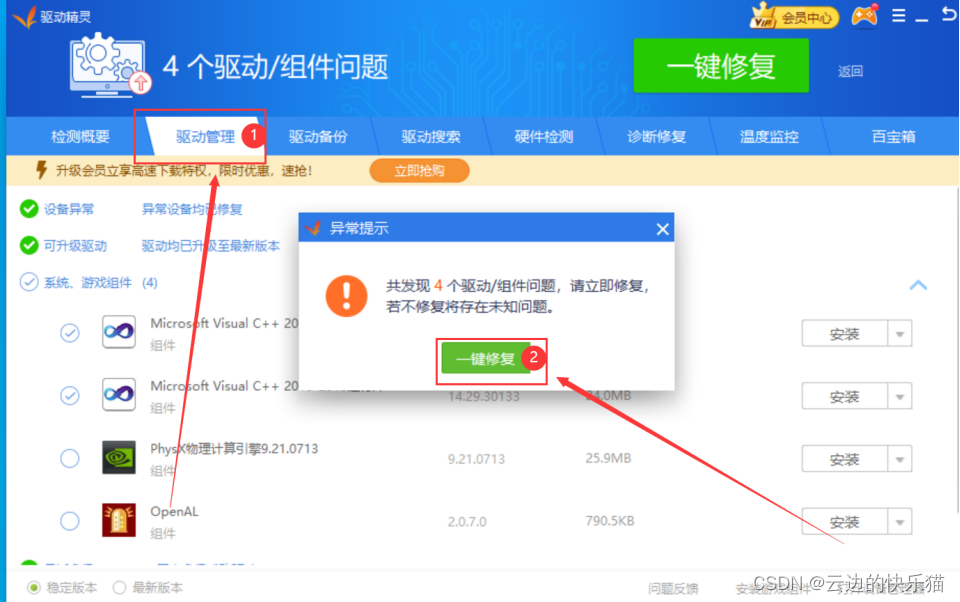This screenshot has width=960, height=602.
Task: Switch to the 硬件检测 tab
Action: tap(544, 137)
